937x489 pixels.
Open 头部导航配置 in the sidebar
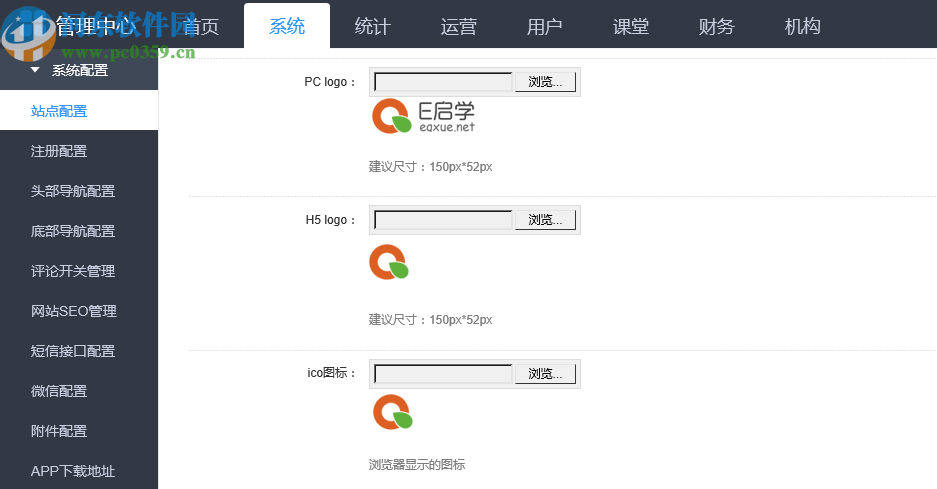(73, 191)
